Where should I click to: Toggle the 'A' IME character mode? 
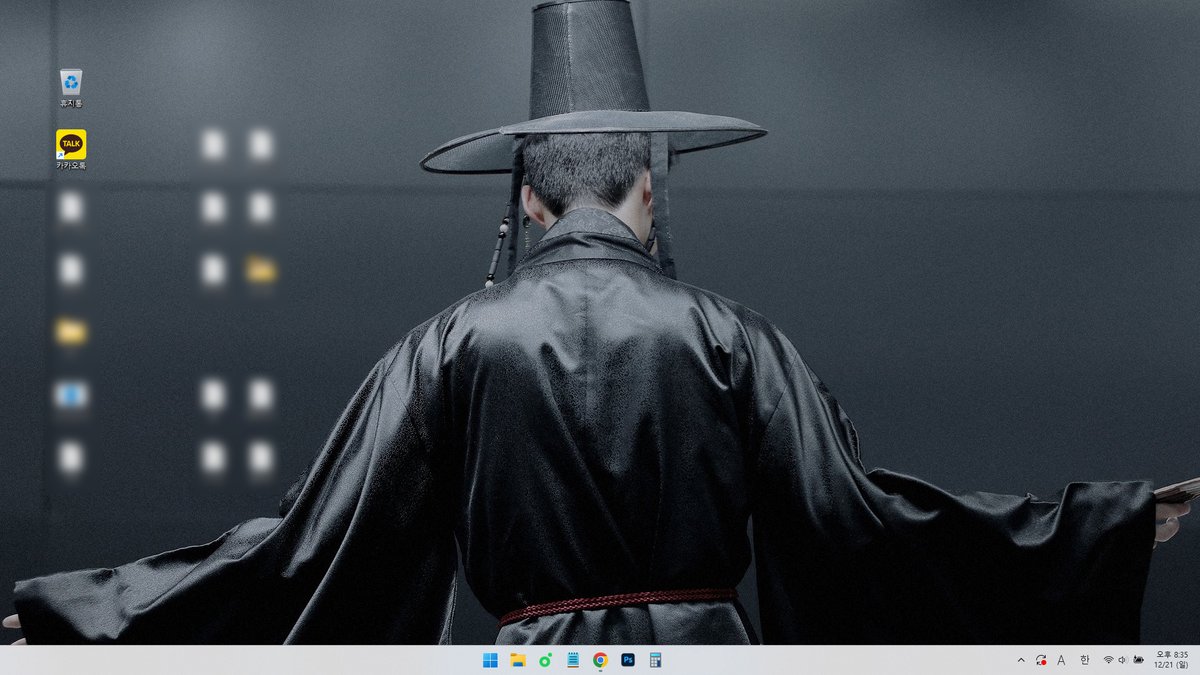pos(1061,660)
